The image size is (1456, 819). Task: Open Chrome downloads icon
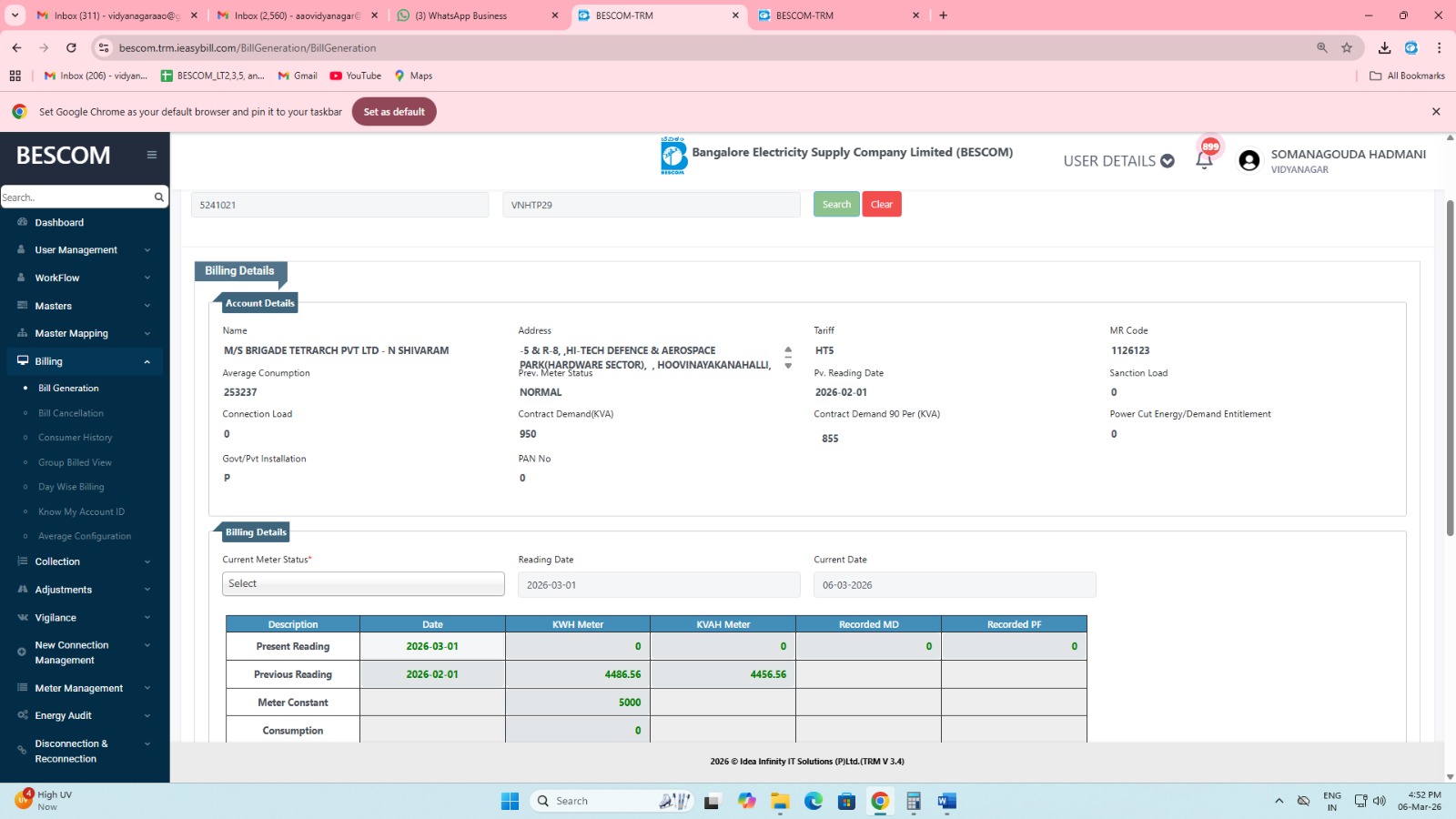[x=1384, y=47]
